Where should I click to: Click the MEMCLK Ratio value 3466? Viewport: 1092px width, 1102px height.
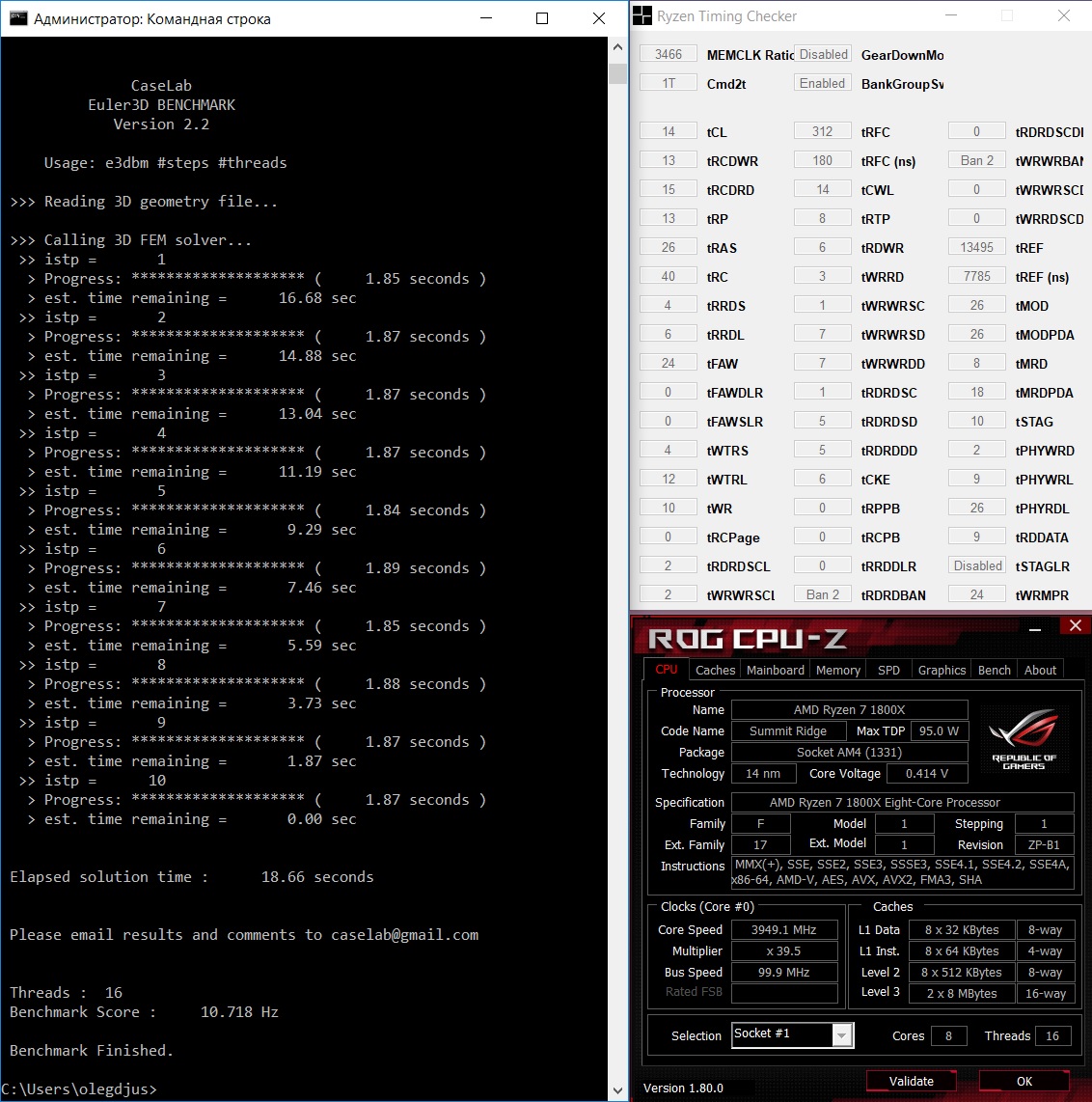pyautogui.click(x=669, y=54)
